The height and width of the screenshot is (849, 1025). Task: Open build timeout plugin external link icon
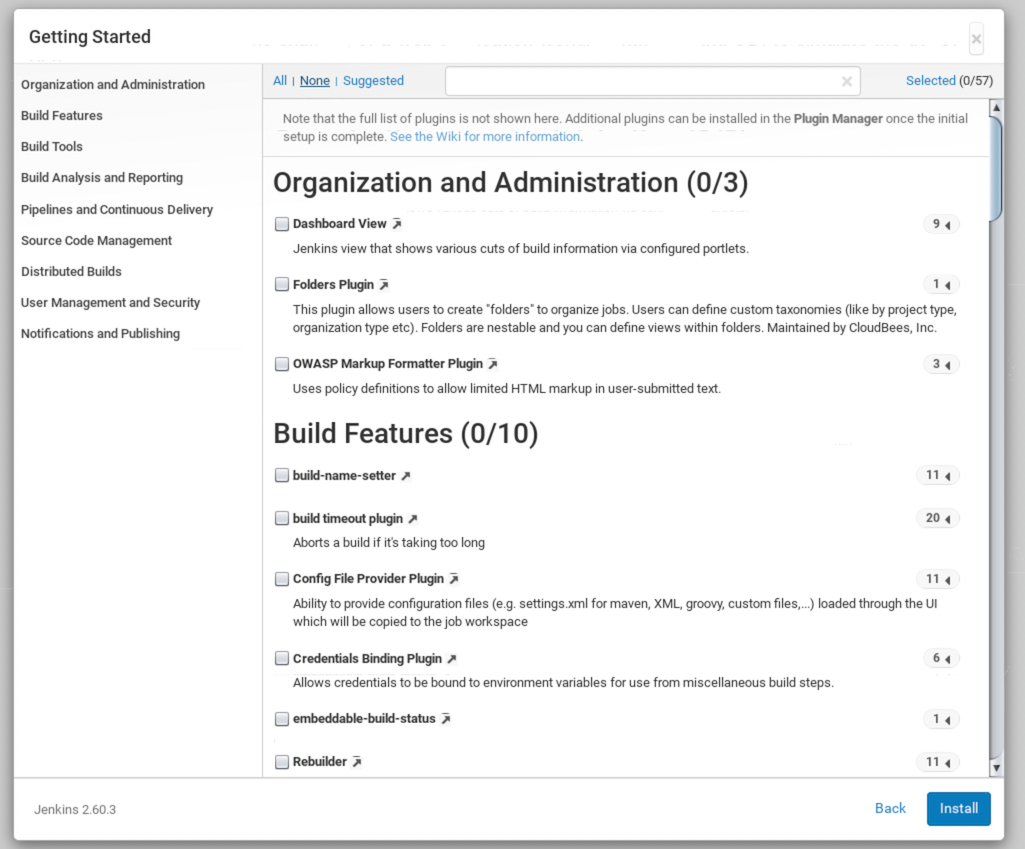(413, 519)
